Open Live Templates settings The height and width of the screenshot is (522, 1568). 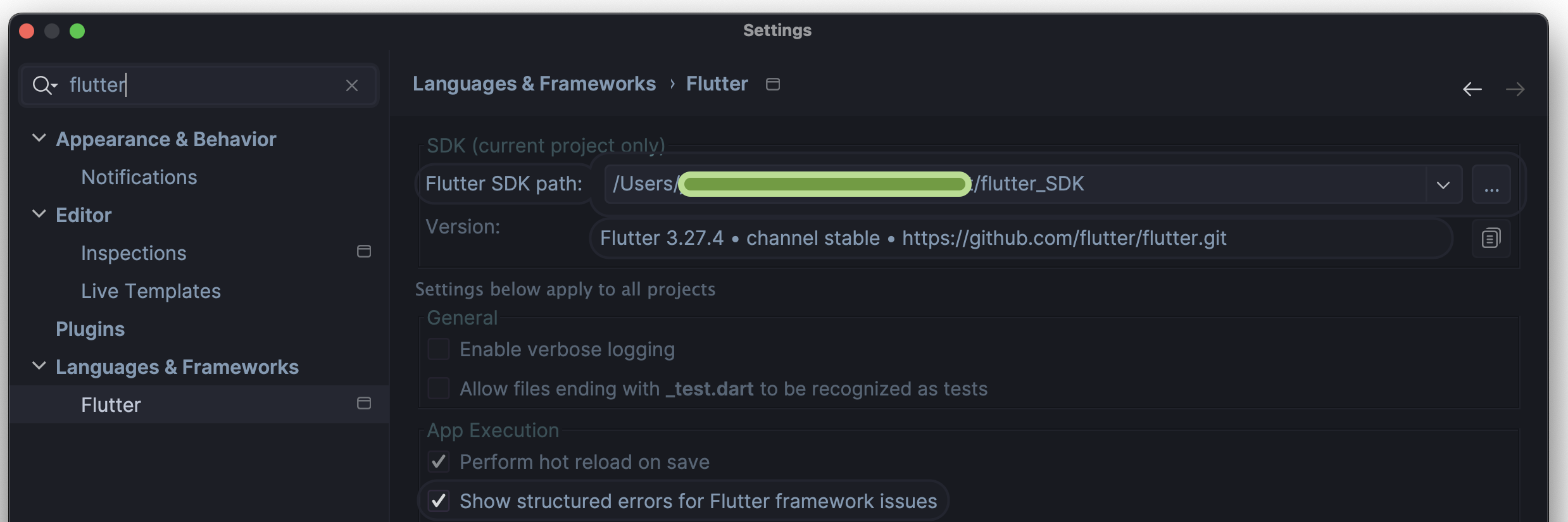[151, 291]
